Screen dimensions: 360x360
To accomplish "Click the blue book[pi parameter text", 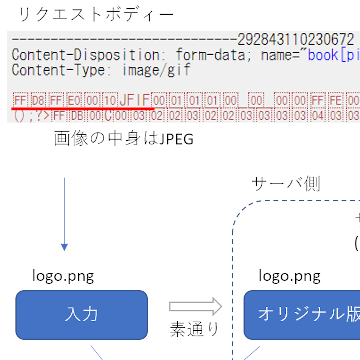I will coord(334,55).
